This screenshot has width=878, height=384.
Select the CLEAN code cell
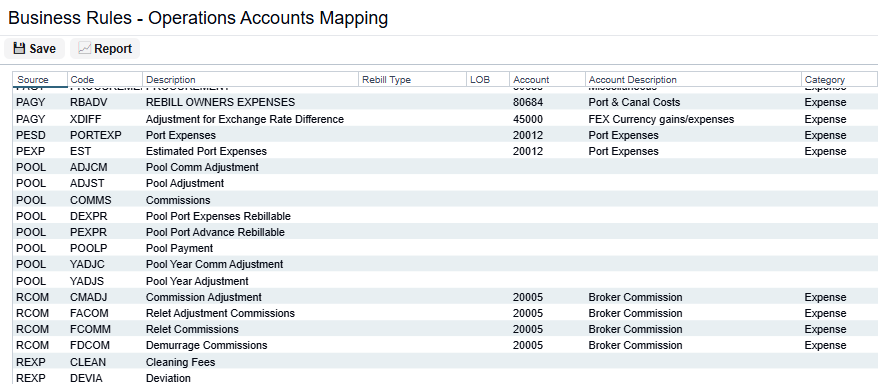coord(88,362)
